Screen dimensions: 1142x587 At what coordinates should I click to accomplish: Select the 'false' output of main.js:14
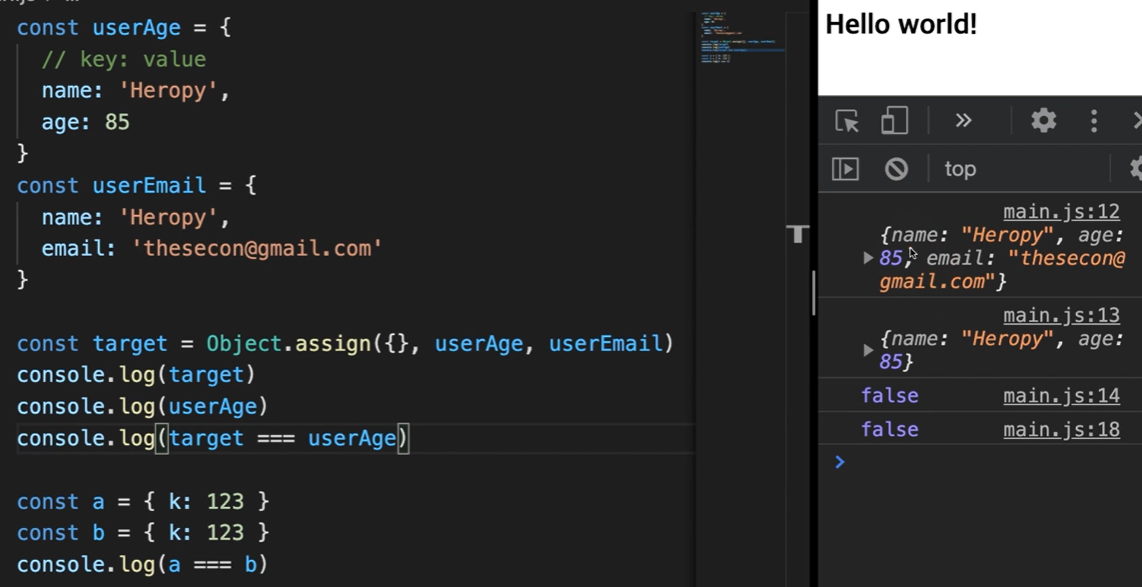click(x=890, y=395)
